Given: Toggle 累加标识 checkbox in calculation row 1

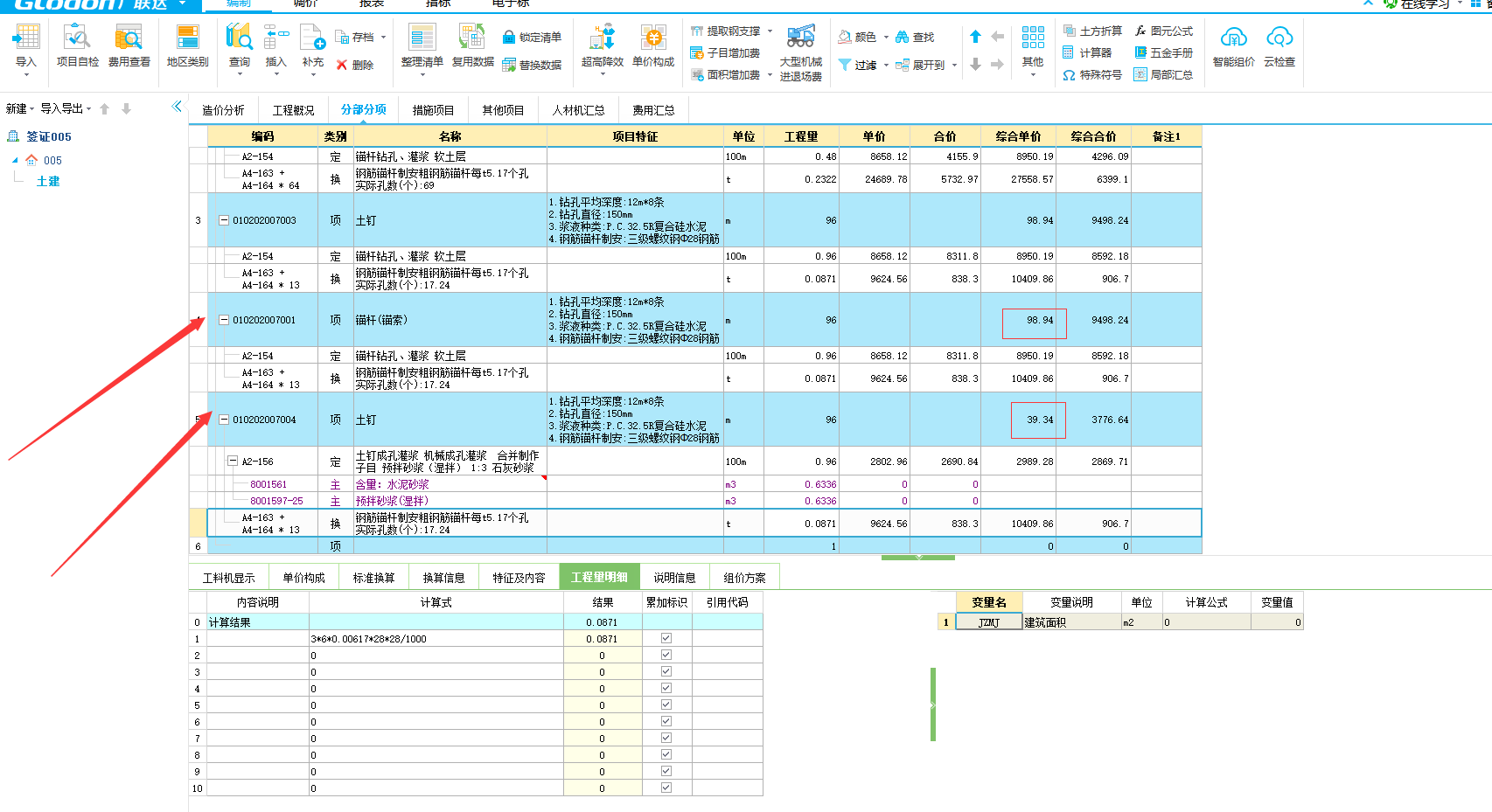Looking at the screenshot, I should (666, 638).
